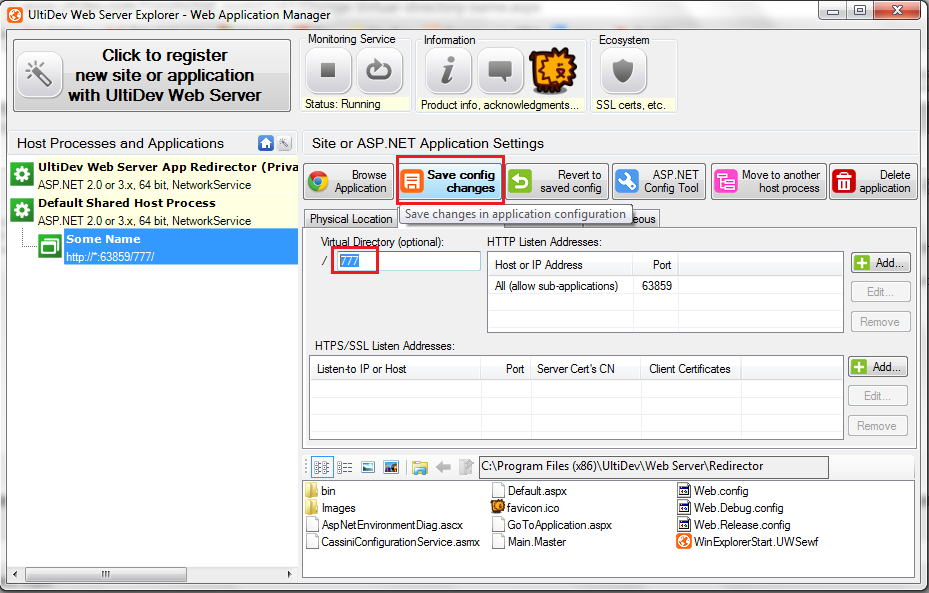929x593 pixels.
Task: Save config changes
Action: coord(450,181)
